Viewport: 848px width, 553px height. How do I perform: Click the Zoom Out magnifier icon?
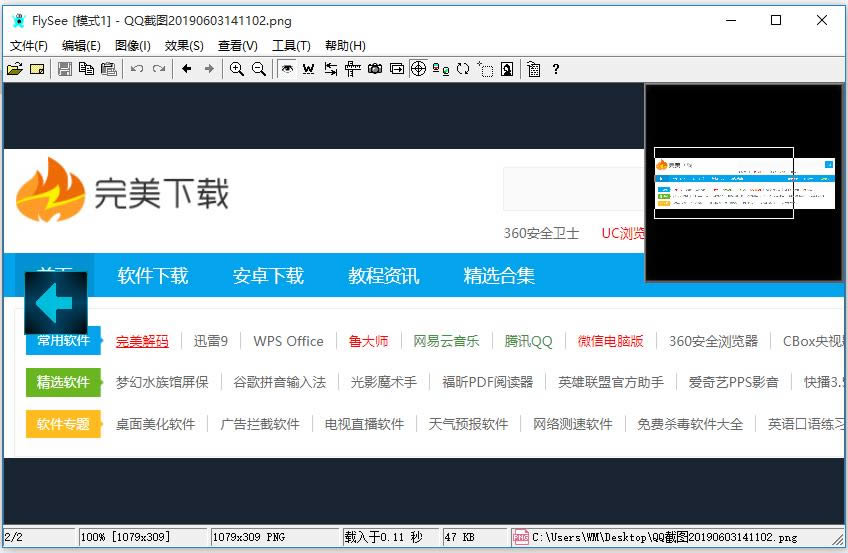coord(259,69)
